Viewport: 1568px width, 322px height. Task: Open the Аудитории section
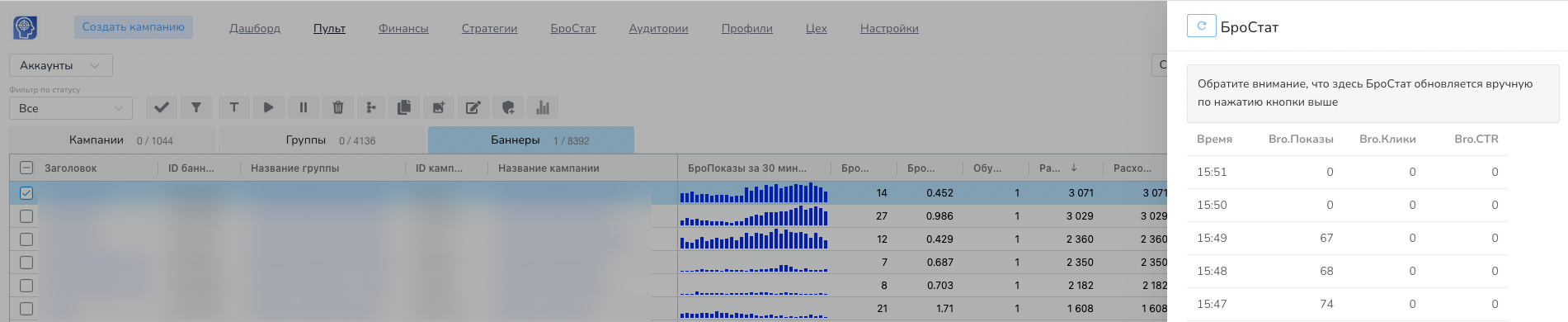point(658,28)
